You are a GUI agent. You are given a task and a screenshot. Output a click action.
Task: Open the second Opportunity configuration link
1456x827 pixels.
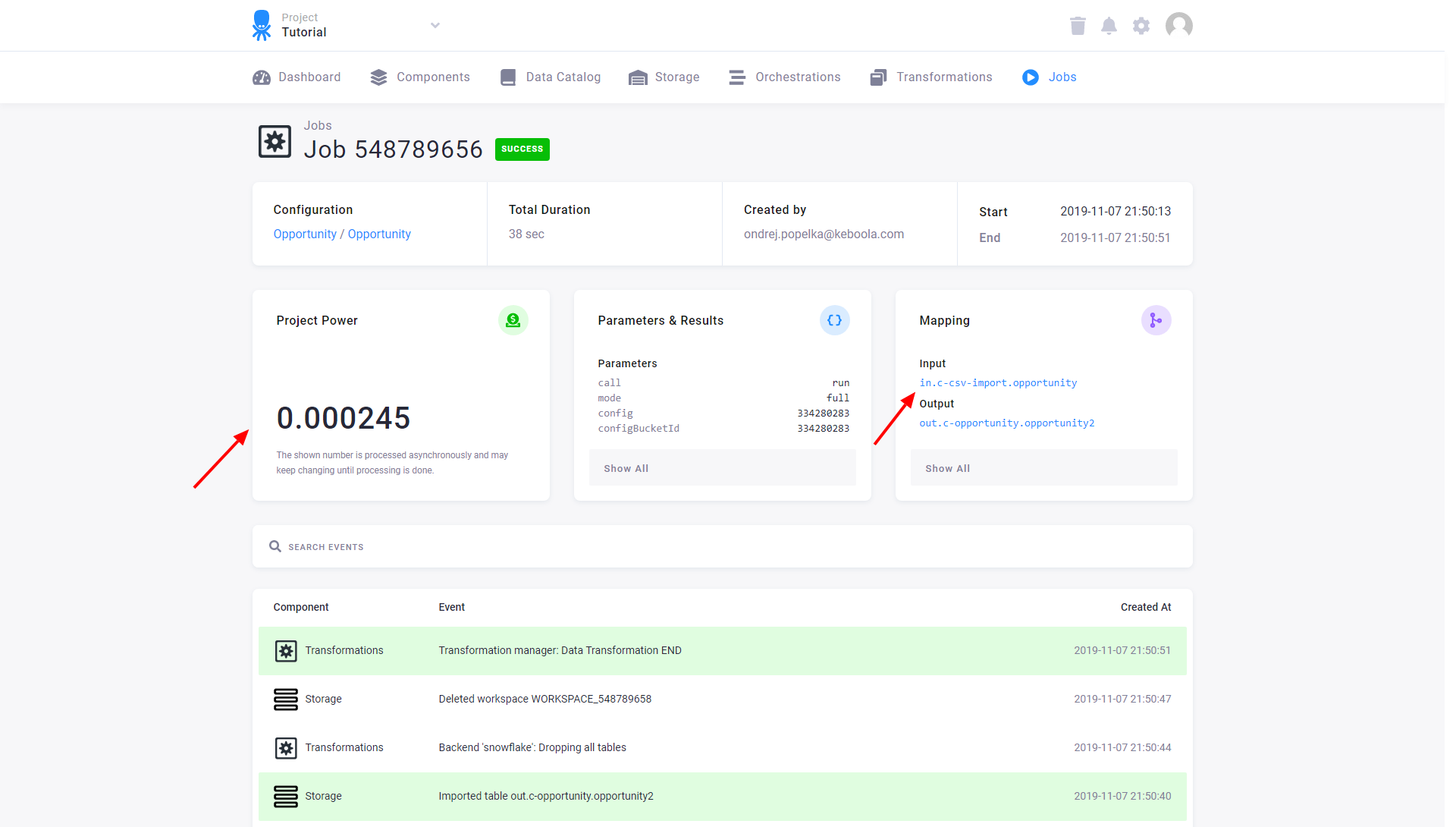(379, 234)
